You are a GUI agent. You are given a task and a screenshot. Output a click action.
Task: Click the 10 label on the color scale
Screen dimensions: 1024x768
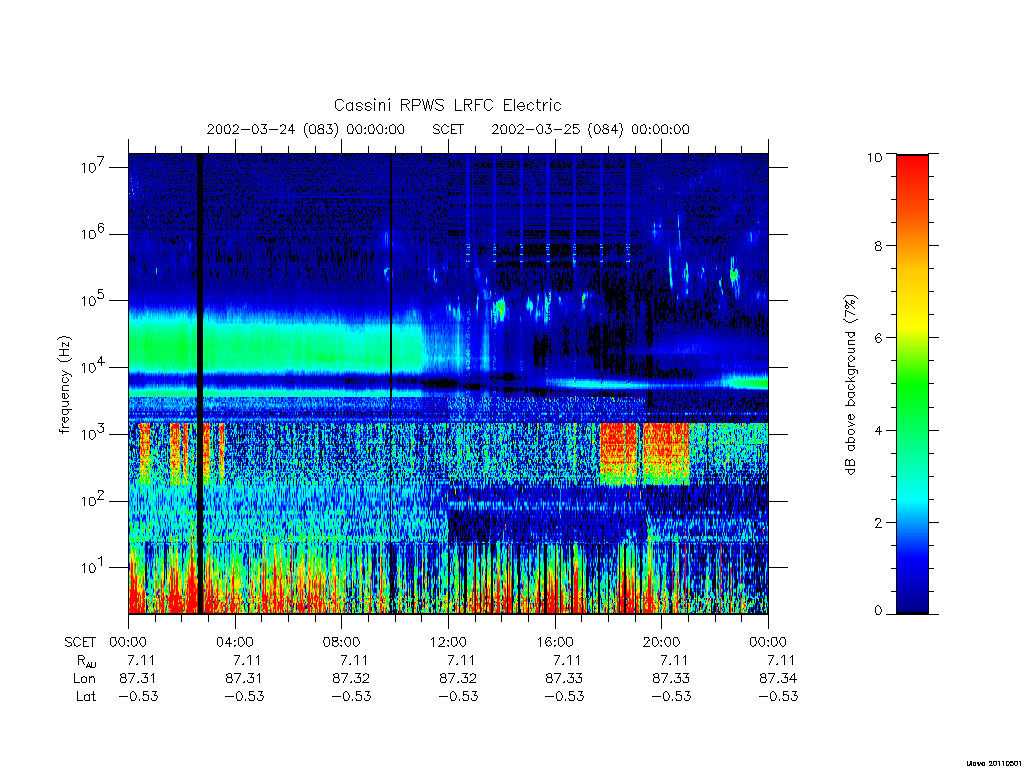pyautogui.click(x=874, y=157)
